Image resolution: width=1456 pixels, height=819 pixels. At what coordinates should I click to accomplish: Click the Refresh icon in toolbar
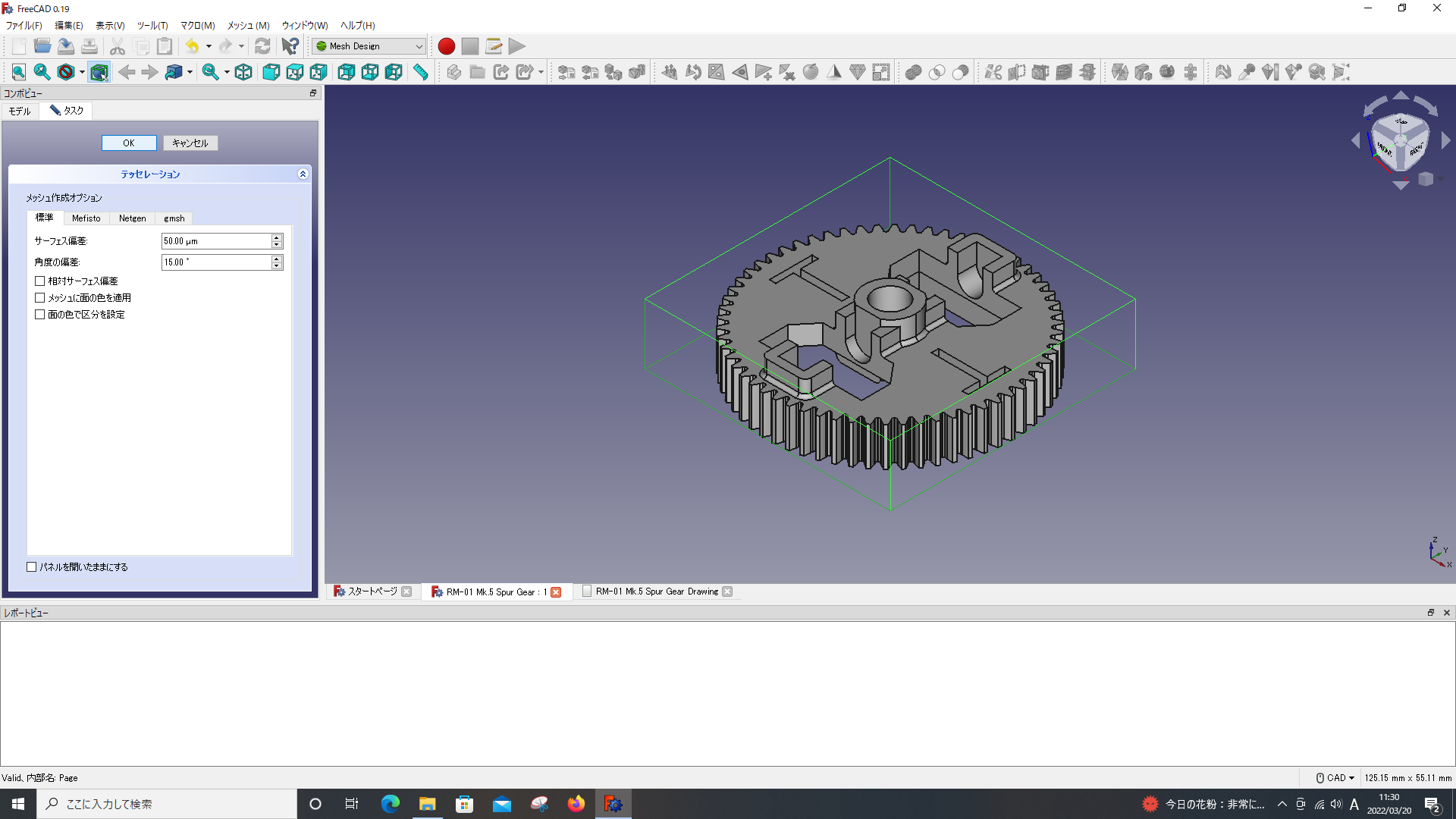(262, 46)
